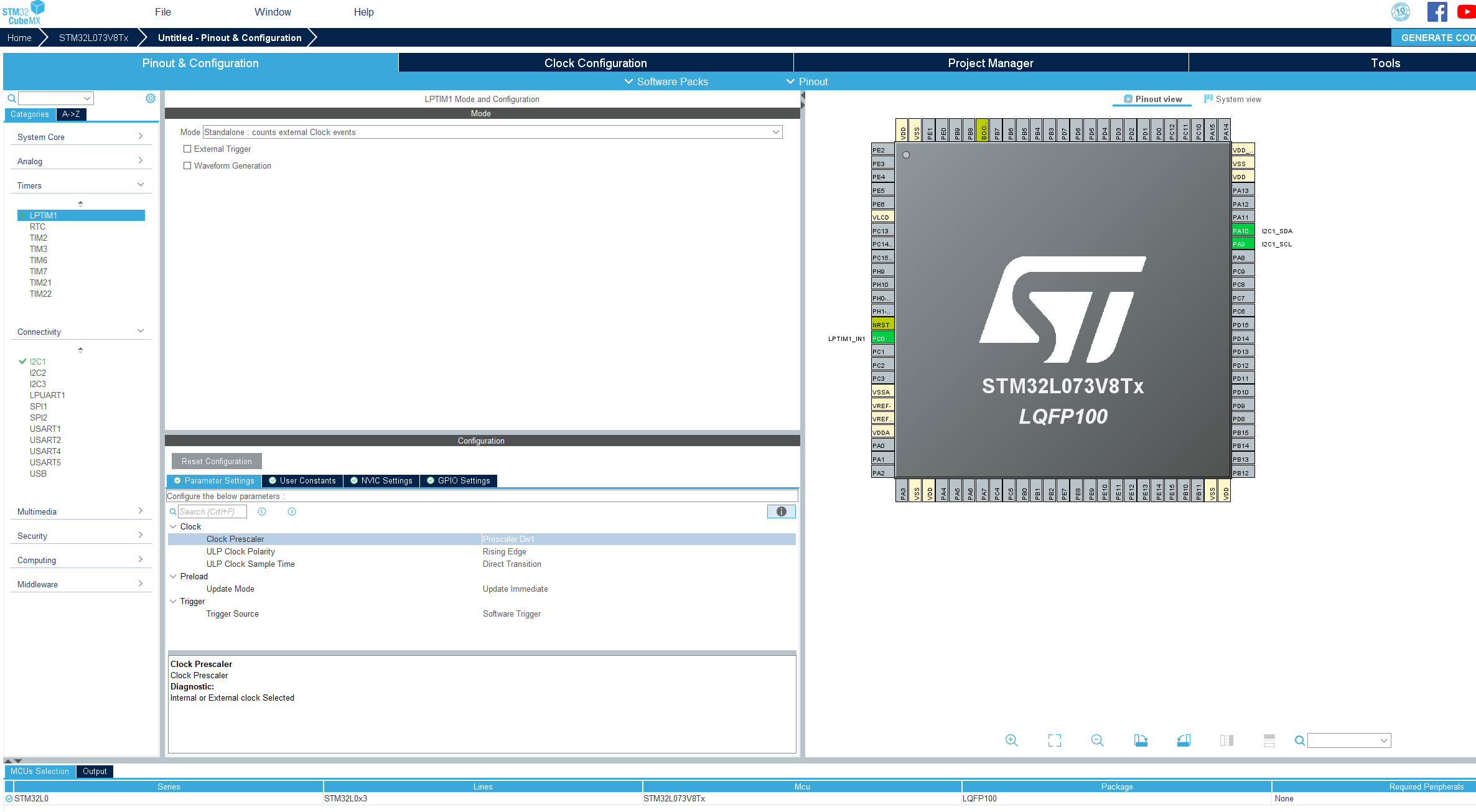Click the Reset Configuration button
The height and width of the screenshot is (812, 1476).
tap(217, 461)
